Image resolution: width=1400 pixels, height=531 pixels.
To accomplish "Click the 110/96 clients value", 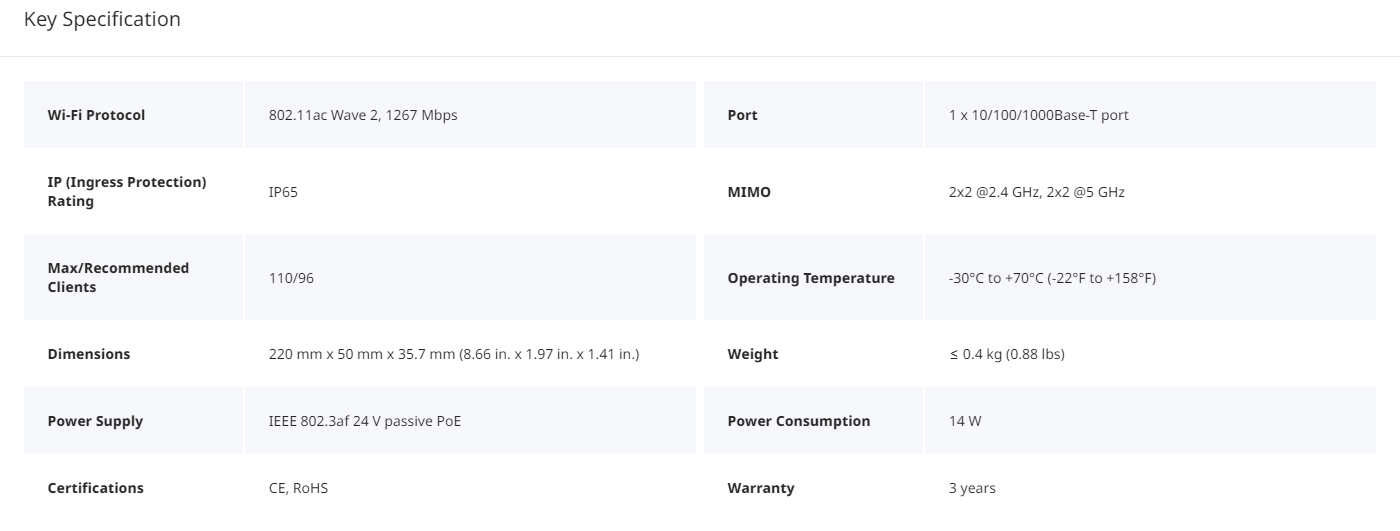I will [x=291, y=278].
